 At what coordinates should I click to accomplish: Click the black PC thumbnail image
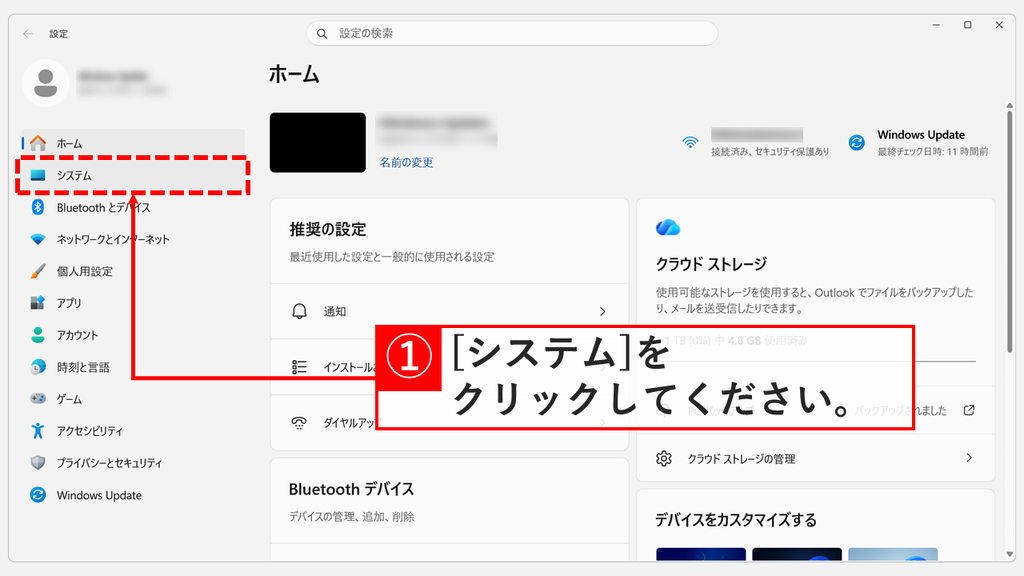(x=318, y=142)
